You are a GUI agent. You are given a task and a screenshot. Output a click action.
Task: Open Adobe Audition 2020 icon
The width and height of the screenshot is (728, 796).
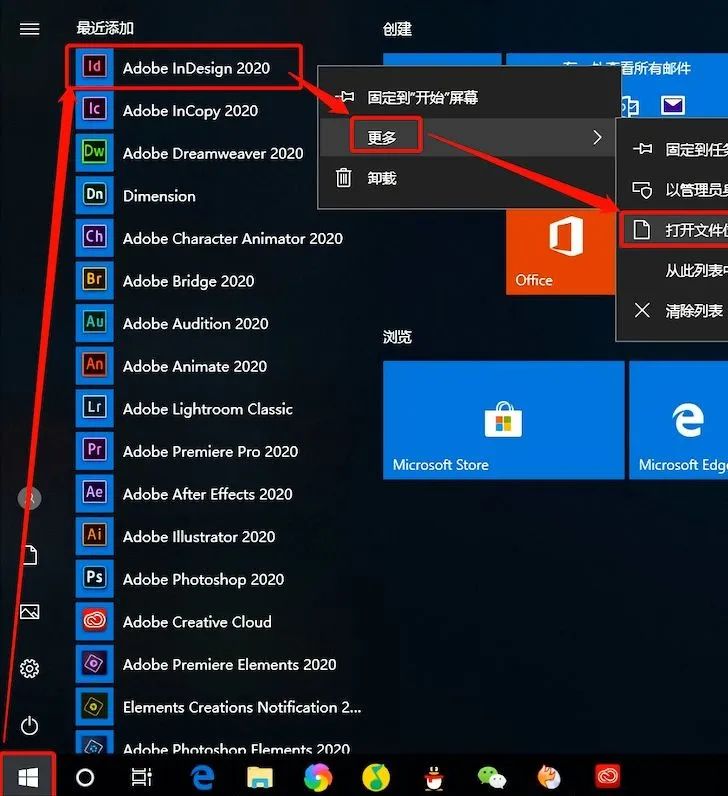(94, 322)
